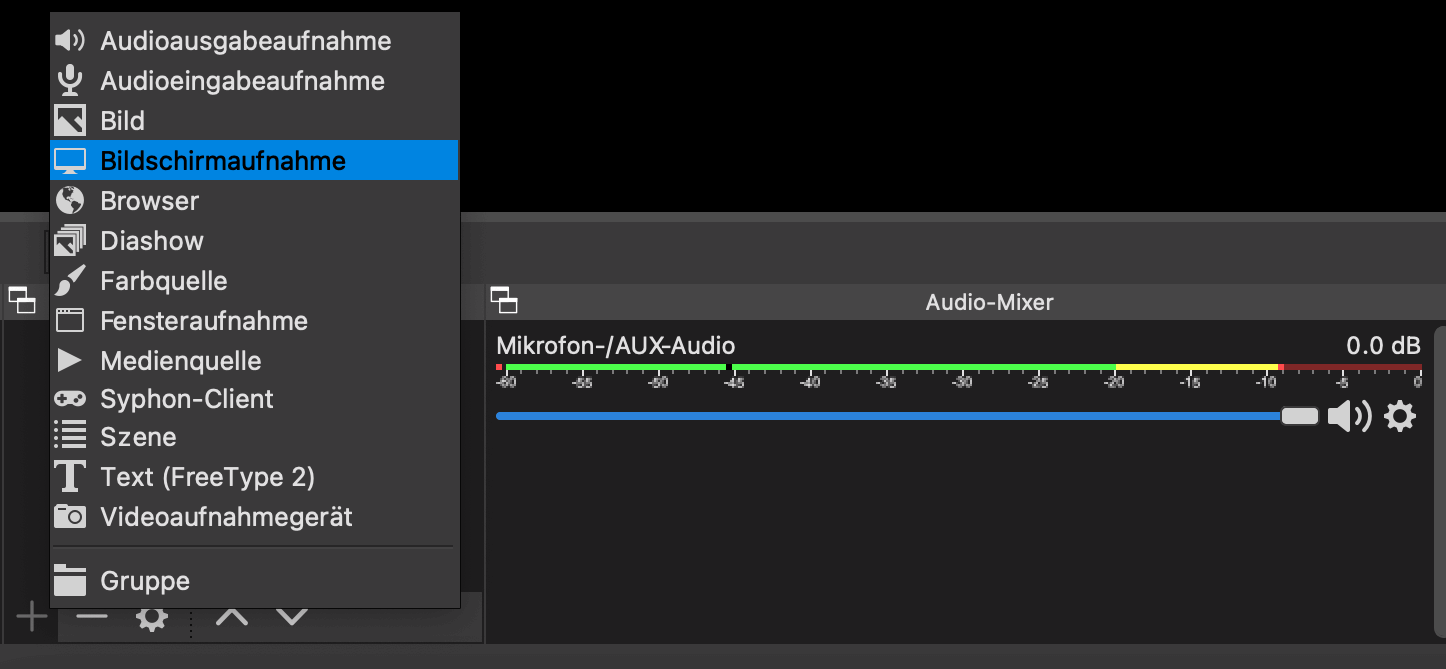Screen dimensions: 1446x669
Task: Remove selected source using the minus icon
Action: tap(91, 617)
